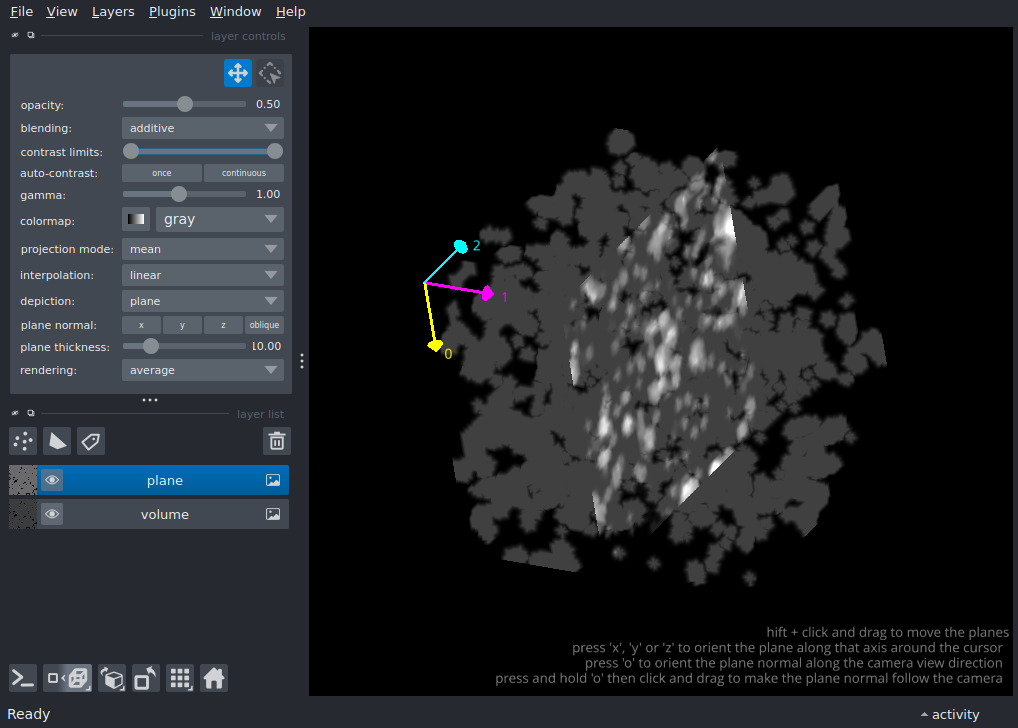1018x728 pixels.
Task: Add a new Labels layer
Action: click(90, 441)
